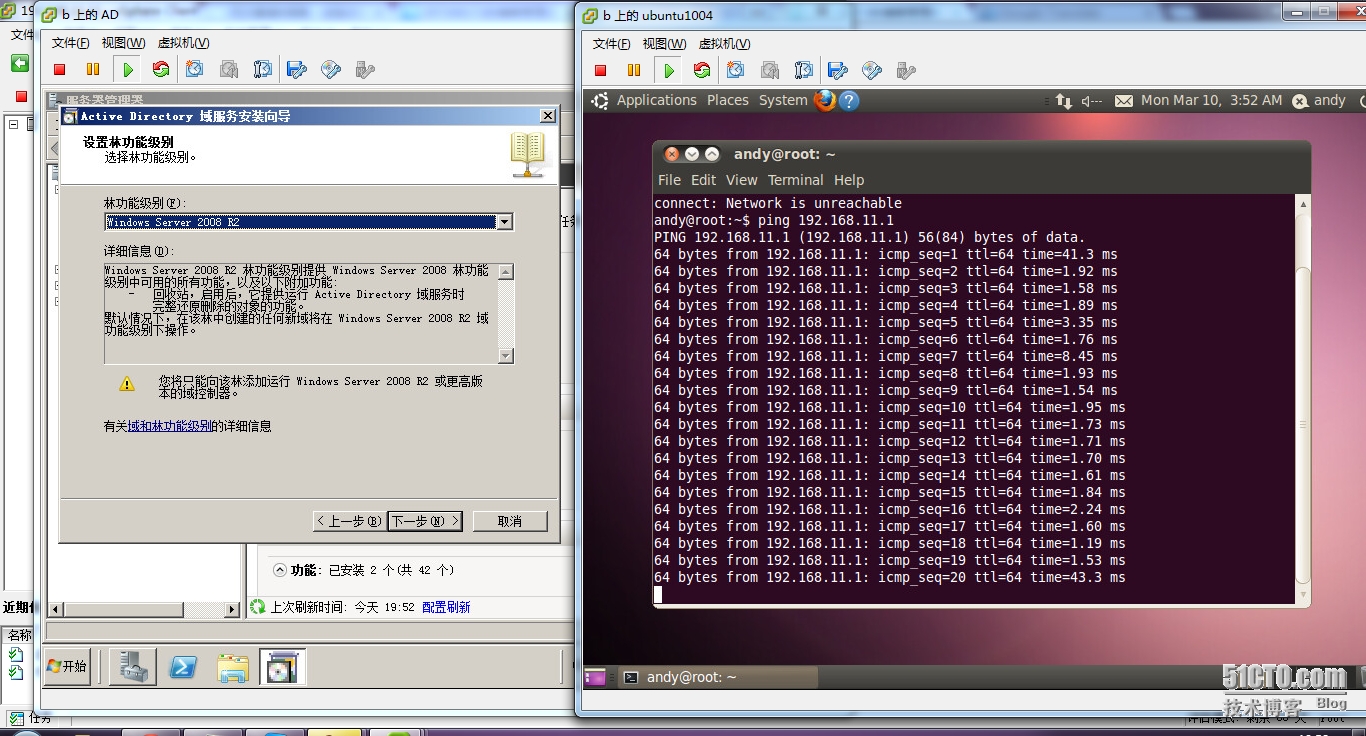1366x736 pixels.
Task: Click USB device icon in AD window toolbar
Action: pos(365,70)
